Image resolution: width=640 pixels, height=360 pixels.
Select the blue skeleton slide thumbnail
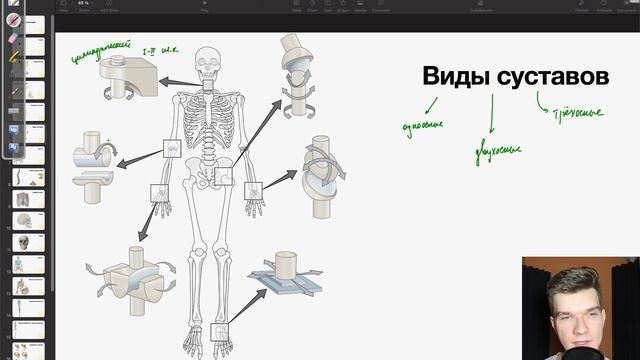tap(29, 264)
